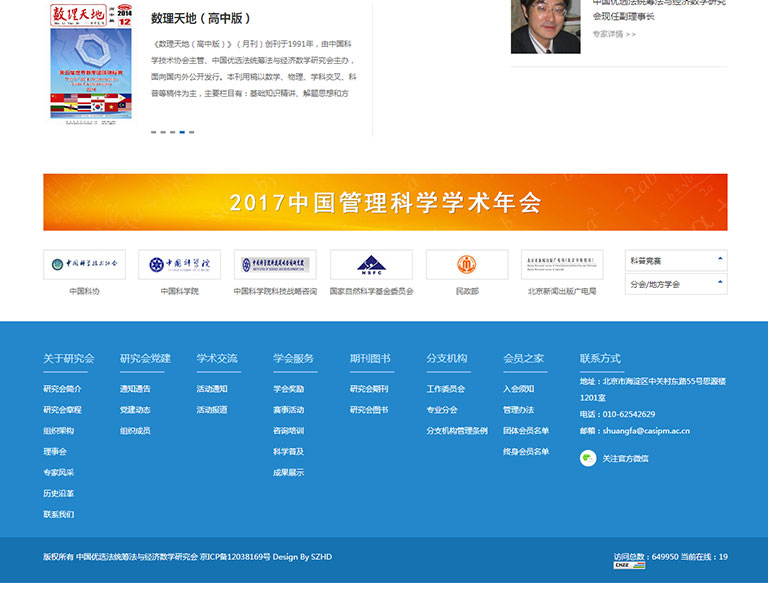Click the 中国科学院科技战略咨询 logo

click(275, 265)
